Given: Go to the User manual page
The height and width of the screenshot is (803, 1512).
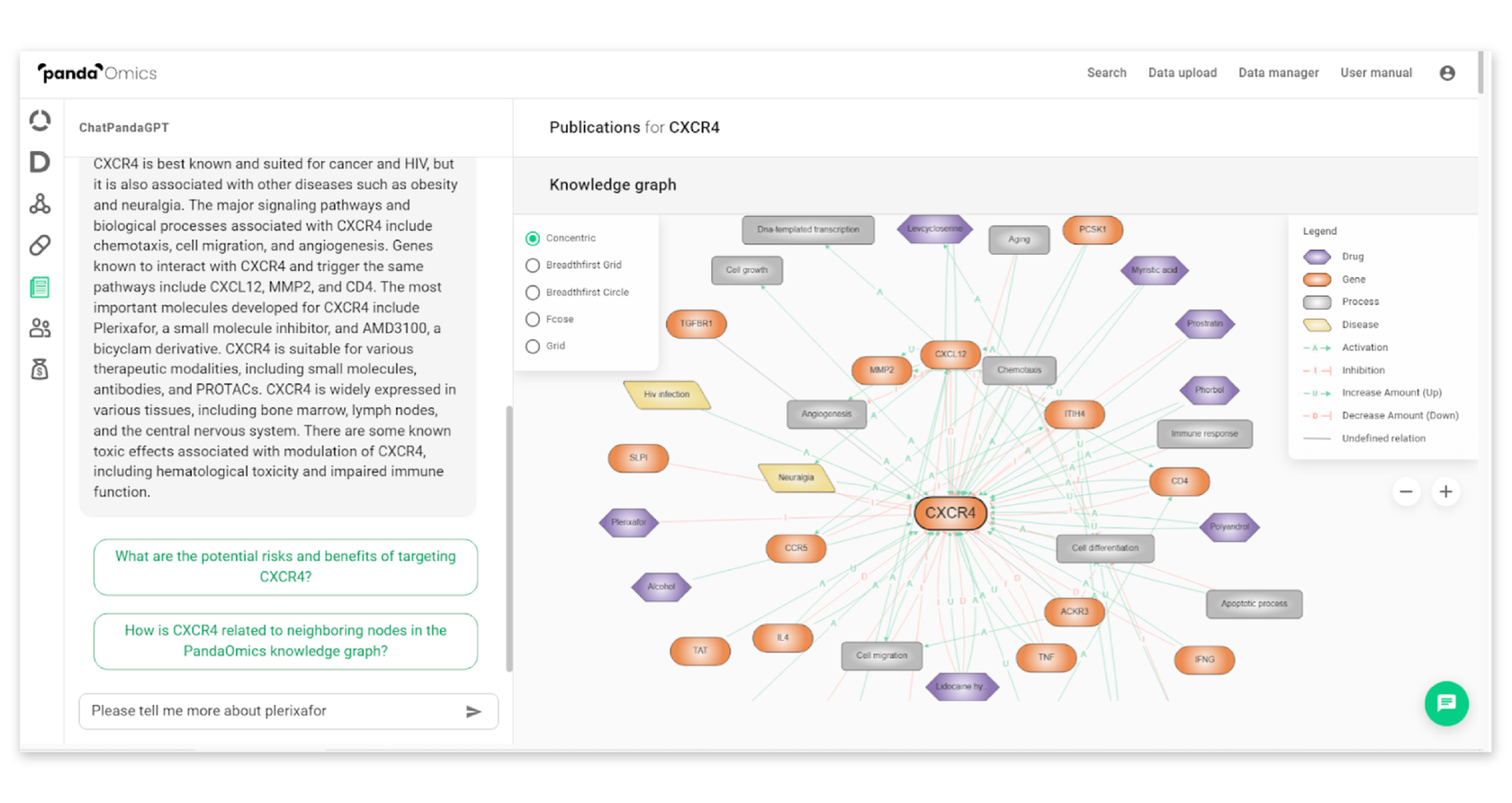Looking at the screenshot, I should coord(1375,73).
